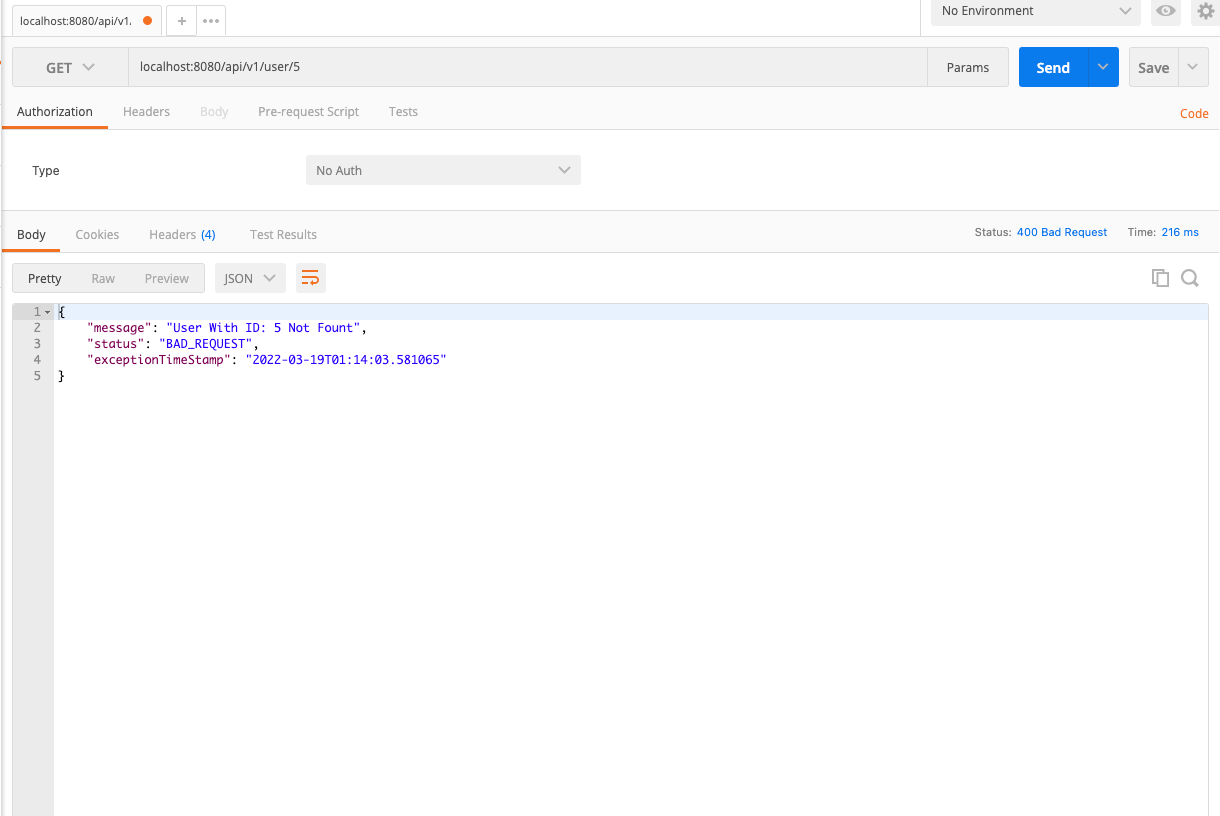The image size is (1220, 816).
Task: Switch to the Pre-request Script tab
Action: [x=308, y=111]
